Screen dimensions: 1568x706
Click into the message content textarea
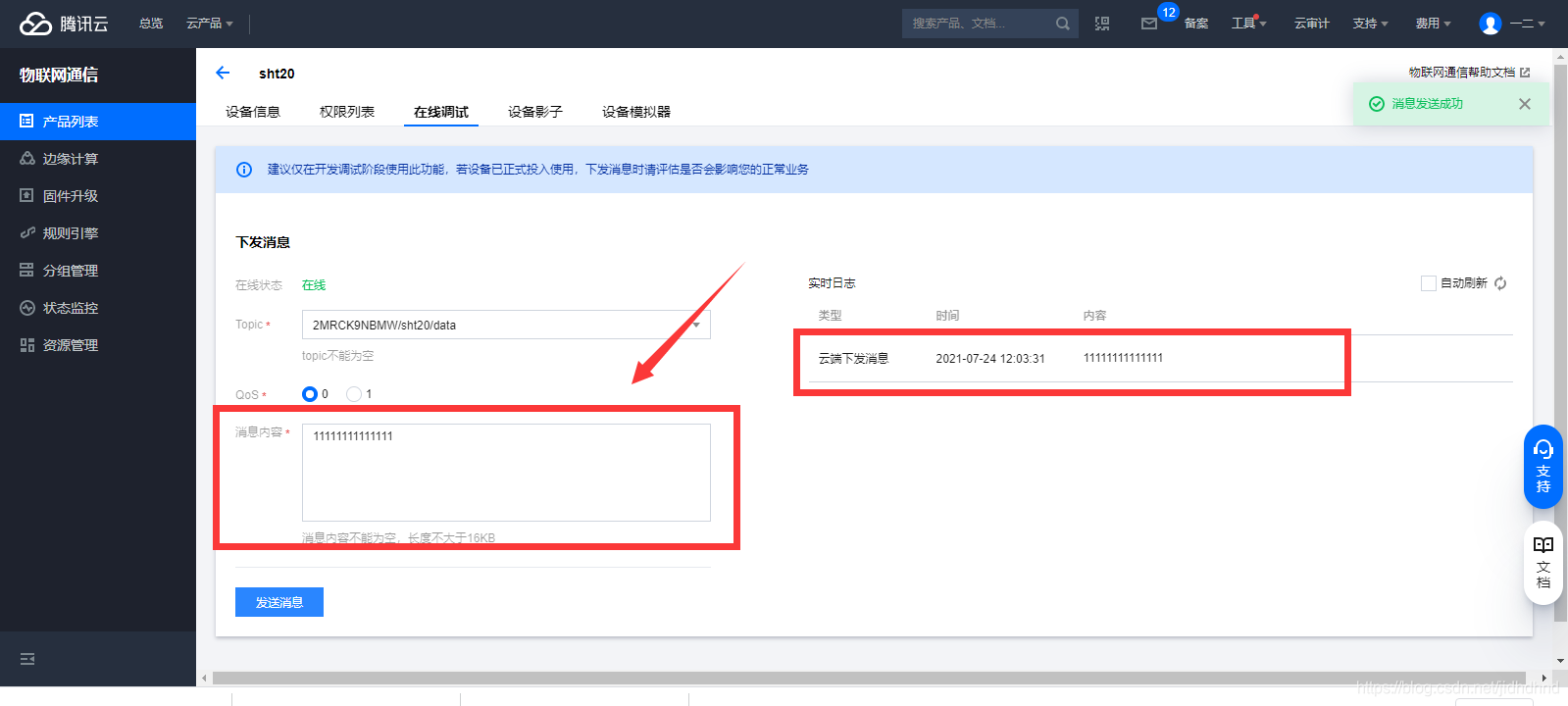[x=506, y=473]
